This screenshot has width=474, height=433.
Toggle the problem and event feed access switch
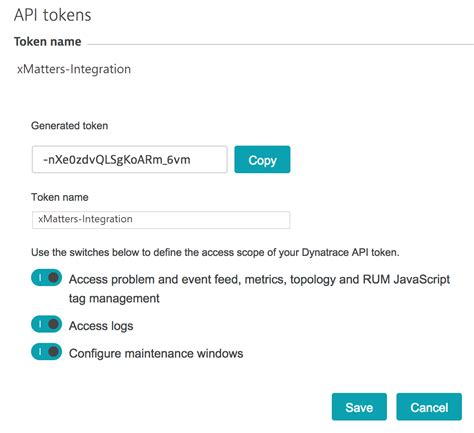(46, 278)
